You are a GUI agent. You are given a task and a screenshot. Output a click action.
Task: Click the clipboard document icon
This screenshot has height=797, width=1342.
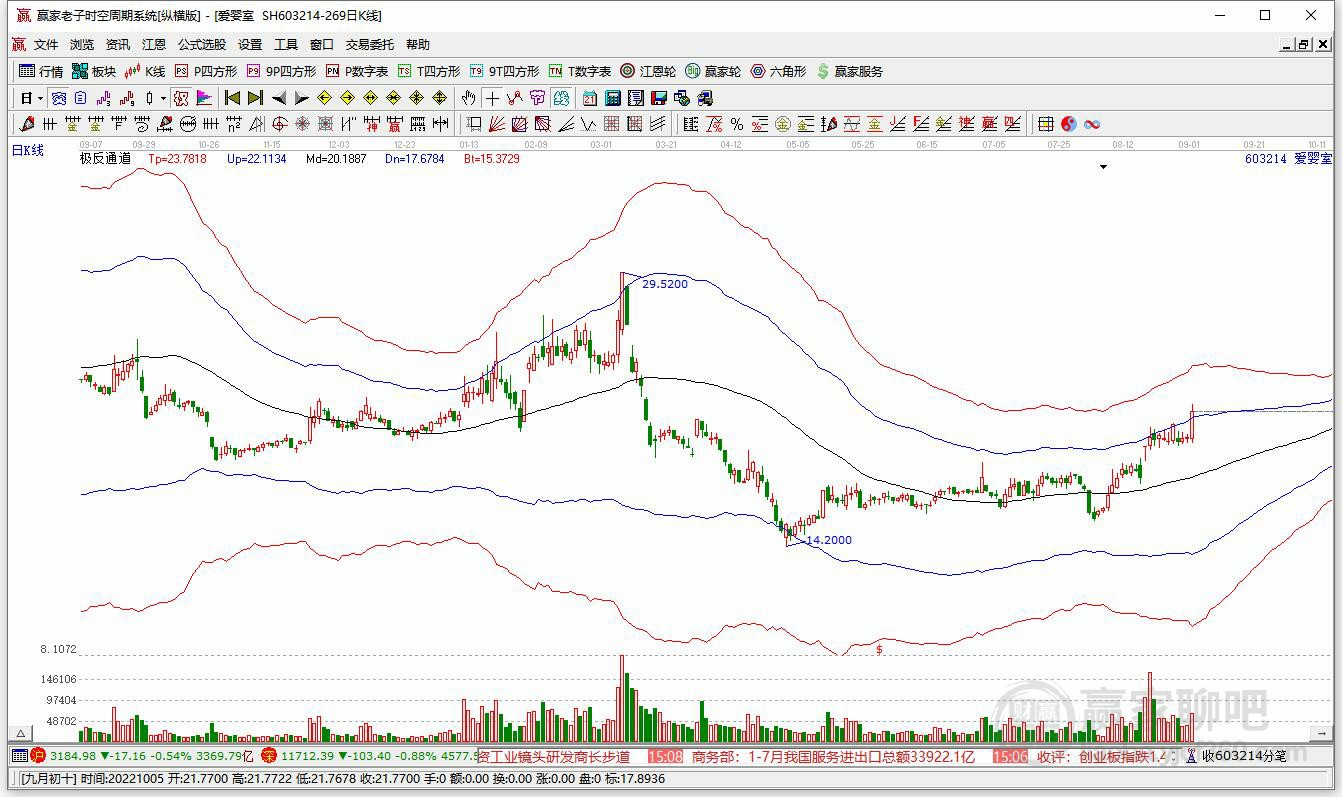click(80, 98)
